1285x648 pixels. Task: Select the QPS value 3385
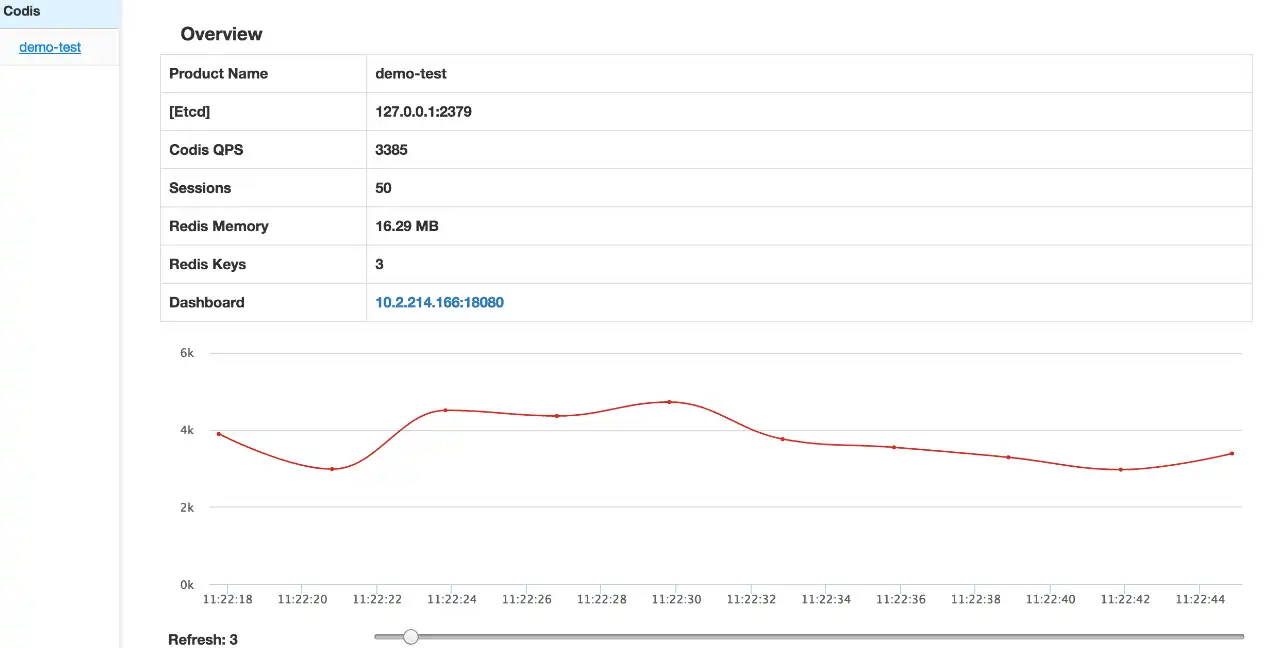click(391, 150)
